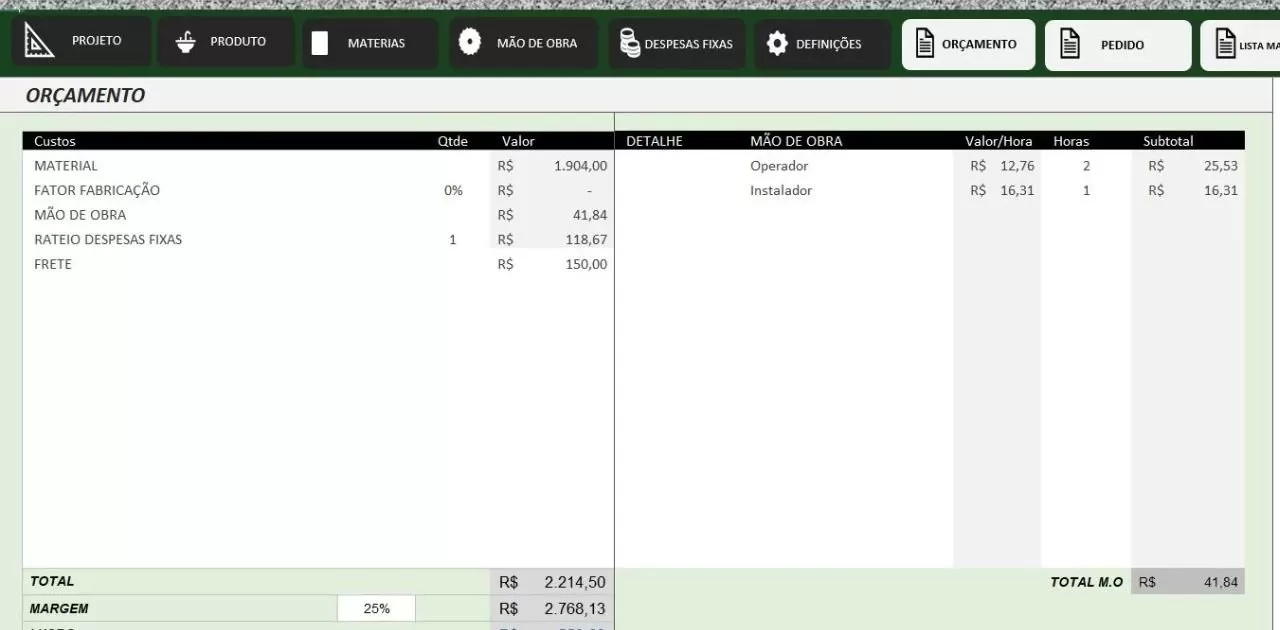The height and width of the screenshot is (630, 1280).
Task: Select the material value 1.904,00
Action: click(580, 166)
